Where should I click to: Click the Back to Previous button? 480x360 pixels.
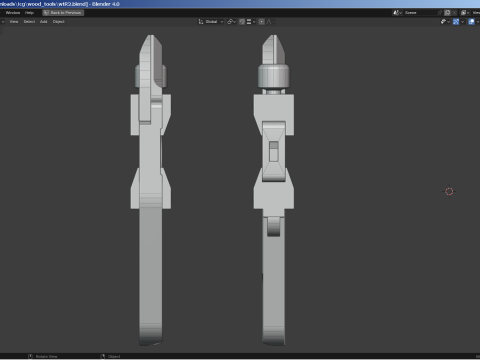click(63, 13)
